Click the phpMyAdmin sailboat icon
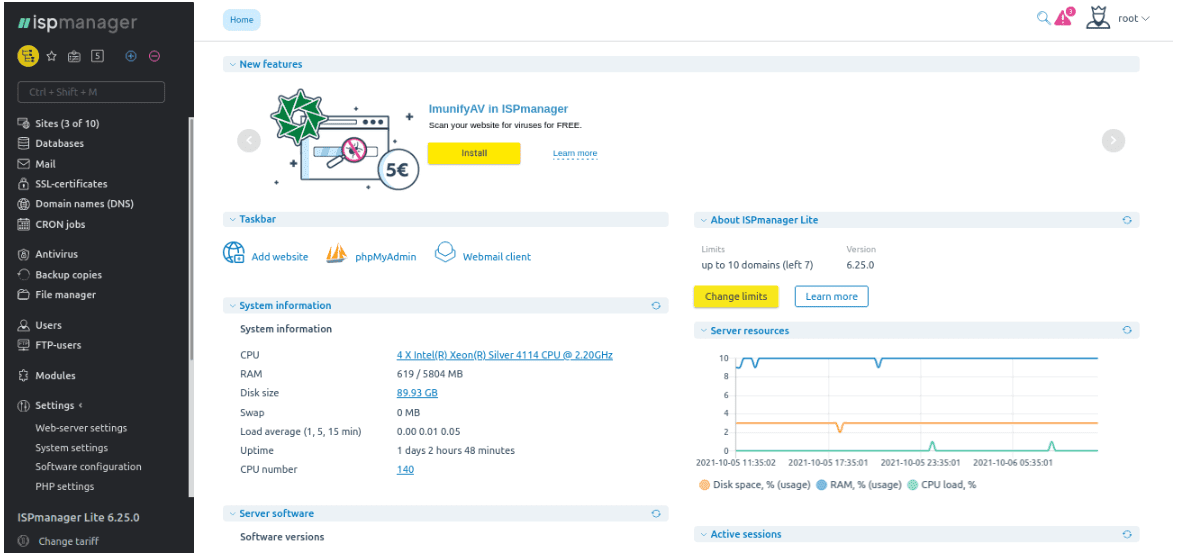This screenshot has width=1178, height=558. pos(336,254)
